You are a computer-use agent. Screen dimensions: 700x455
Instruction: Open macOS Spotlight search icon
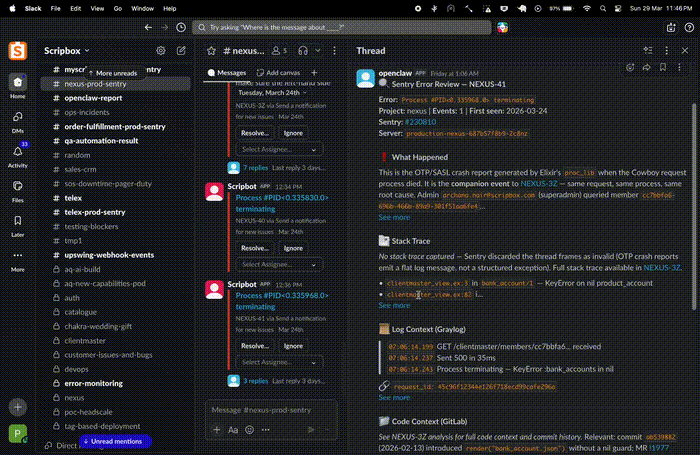click(603, 8)
